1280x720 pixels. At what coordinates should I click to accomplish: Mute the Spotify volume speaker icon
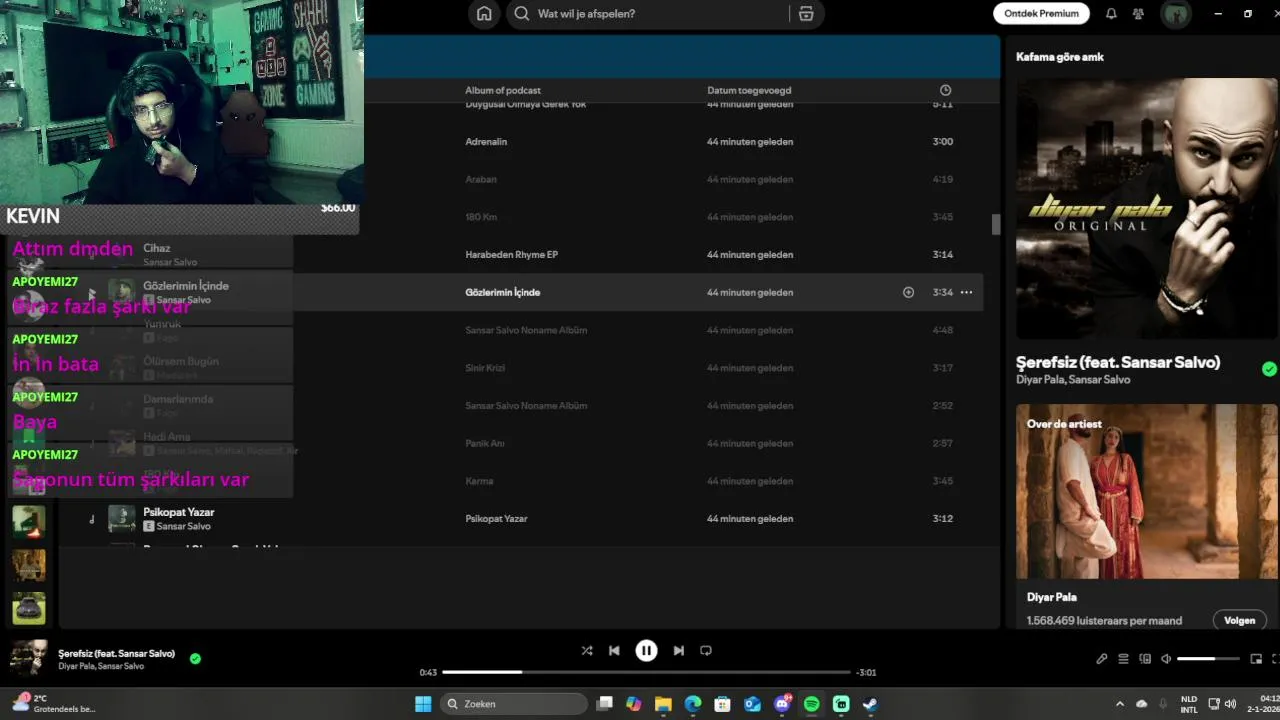[x=1166, y=659]
